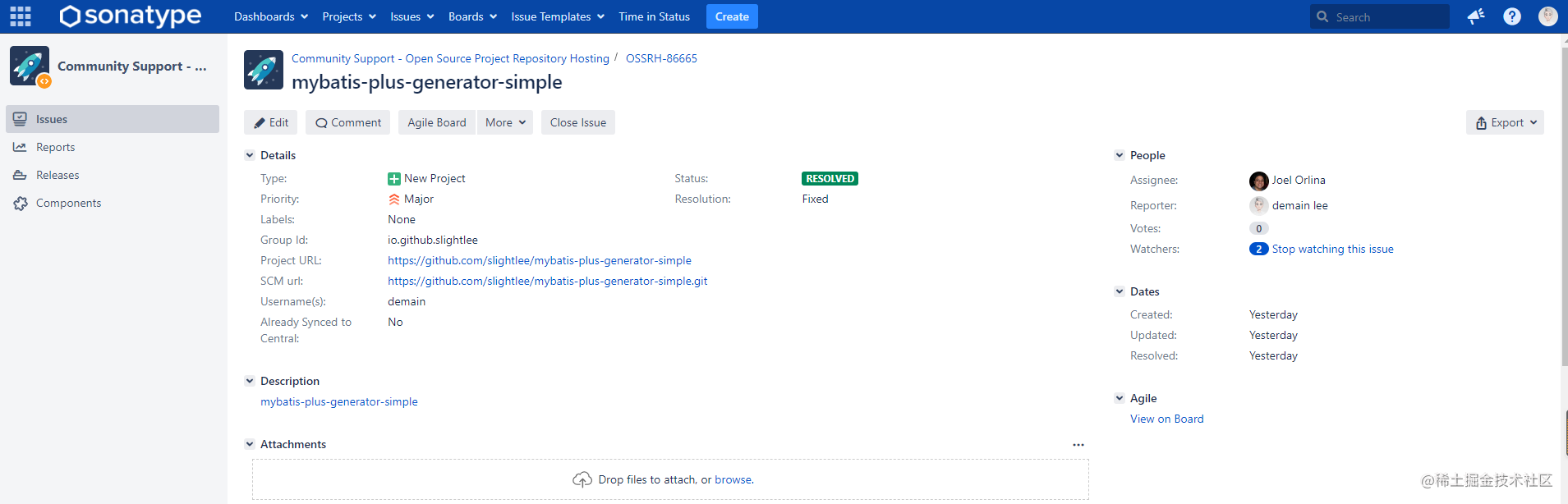Click the Agile Board button
Screen dimensions: 1568x504
pyautogui.click(x=437, y=122)
